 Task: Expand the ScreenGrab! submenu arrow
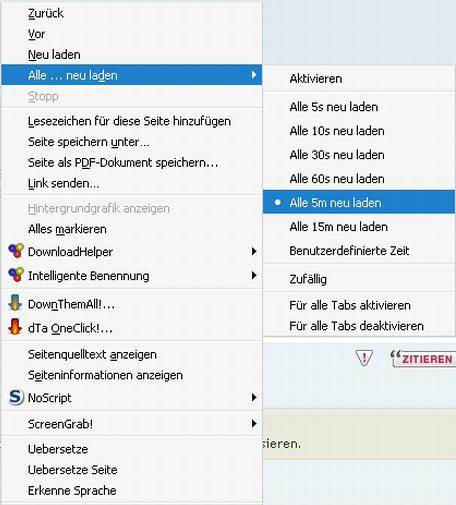point(254,424)
